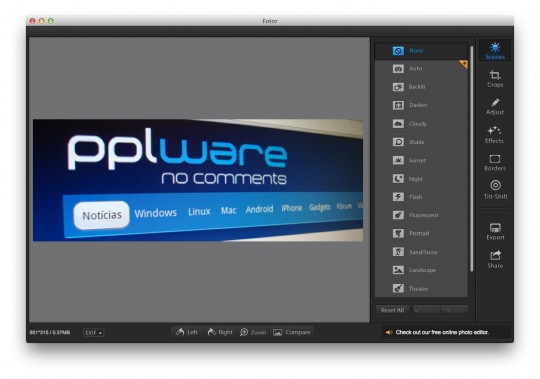
Task: Apply the Fluorescent scene
Action: (x=421, y=215)
